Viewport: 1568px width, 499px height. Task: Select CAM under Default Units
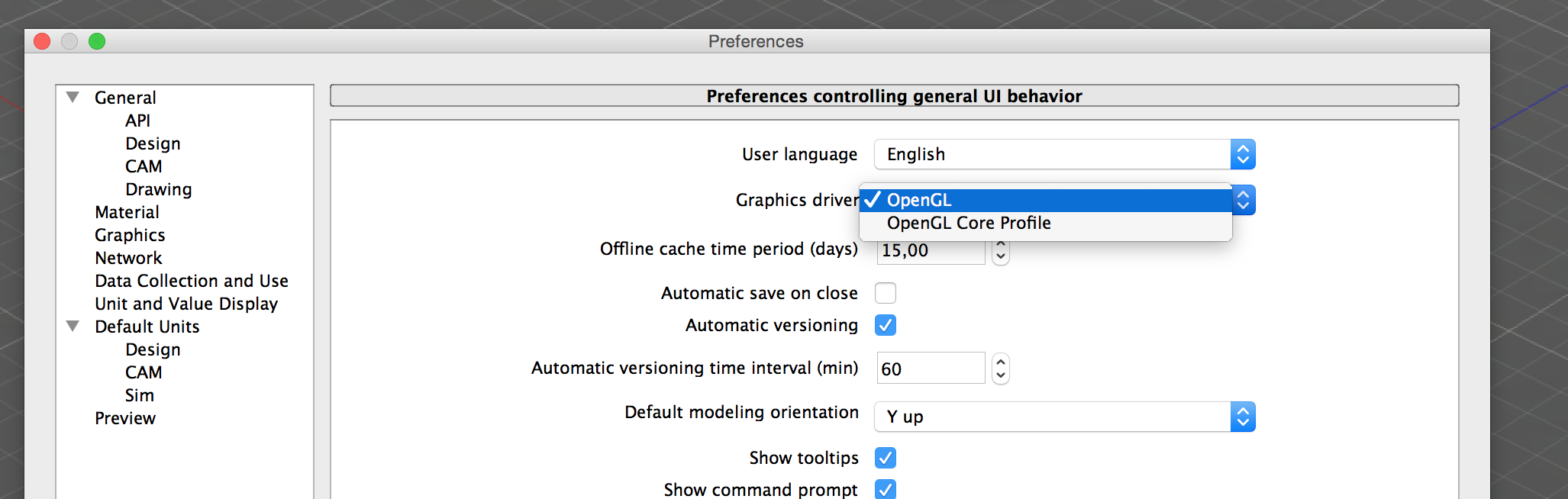coord(144,372)
